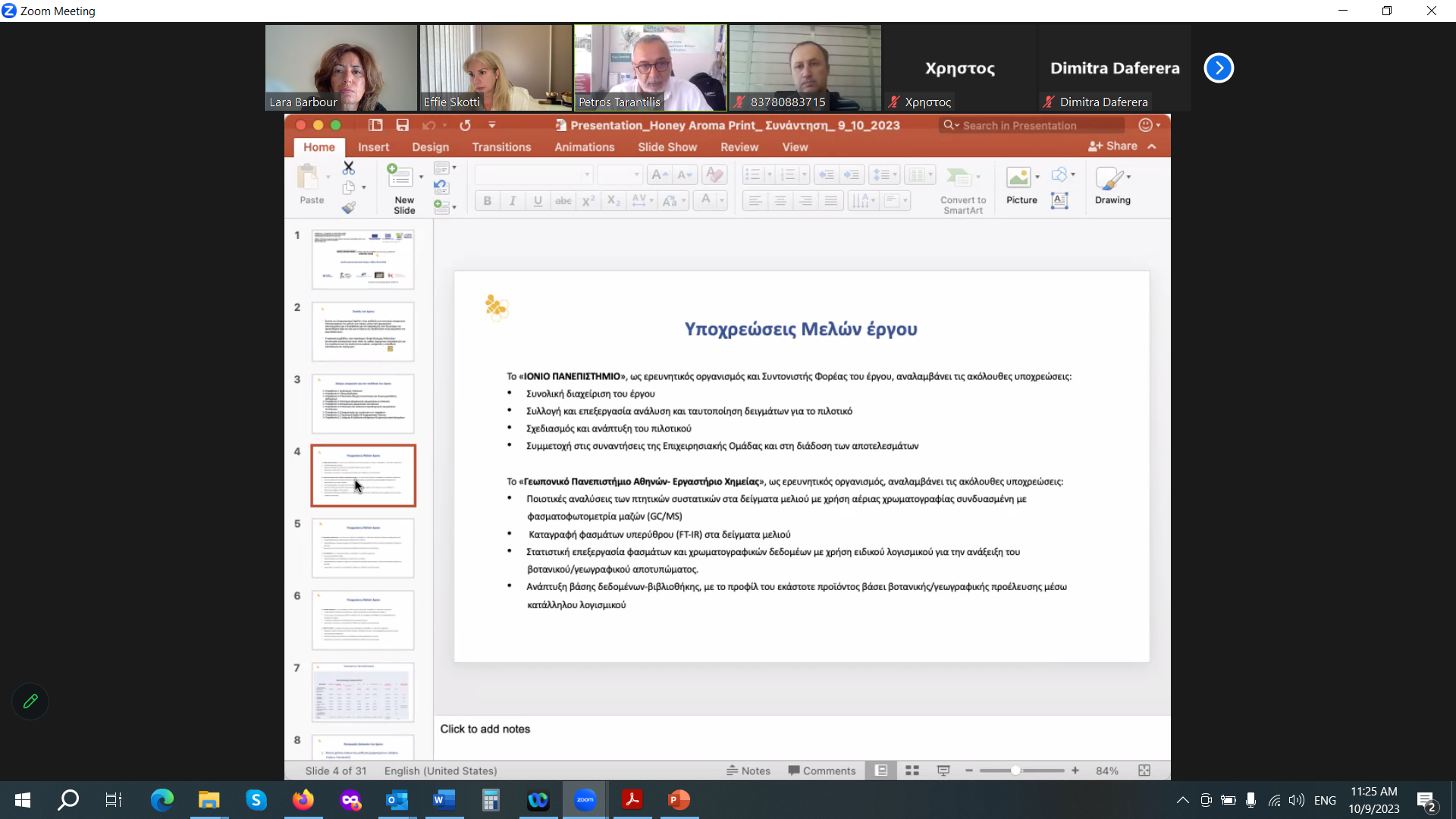Screen dimensions: 1456x819
Task: Click the Paste clipboard icon
Action: click(x=308, y=177)
